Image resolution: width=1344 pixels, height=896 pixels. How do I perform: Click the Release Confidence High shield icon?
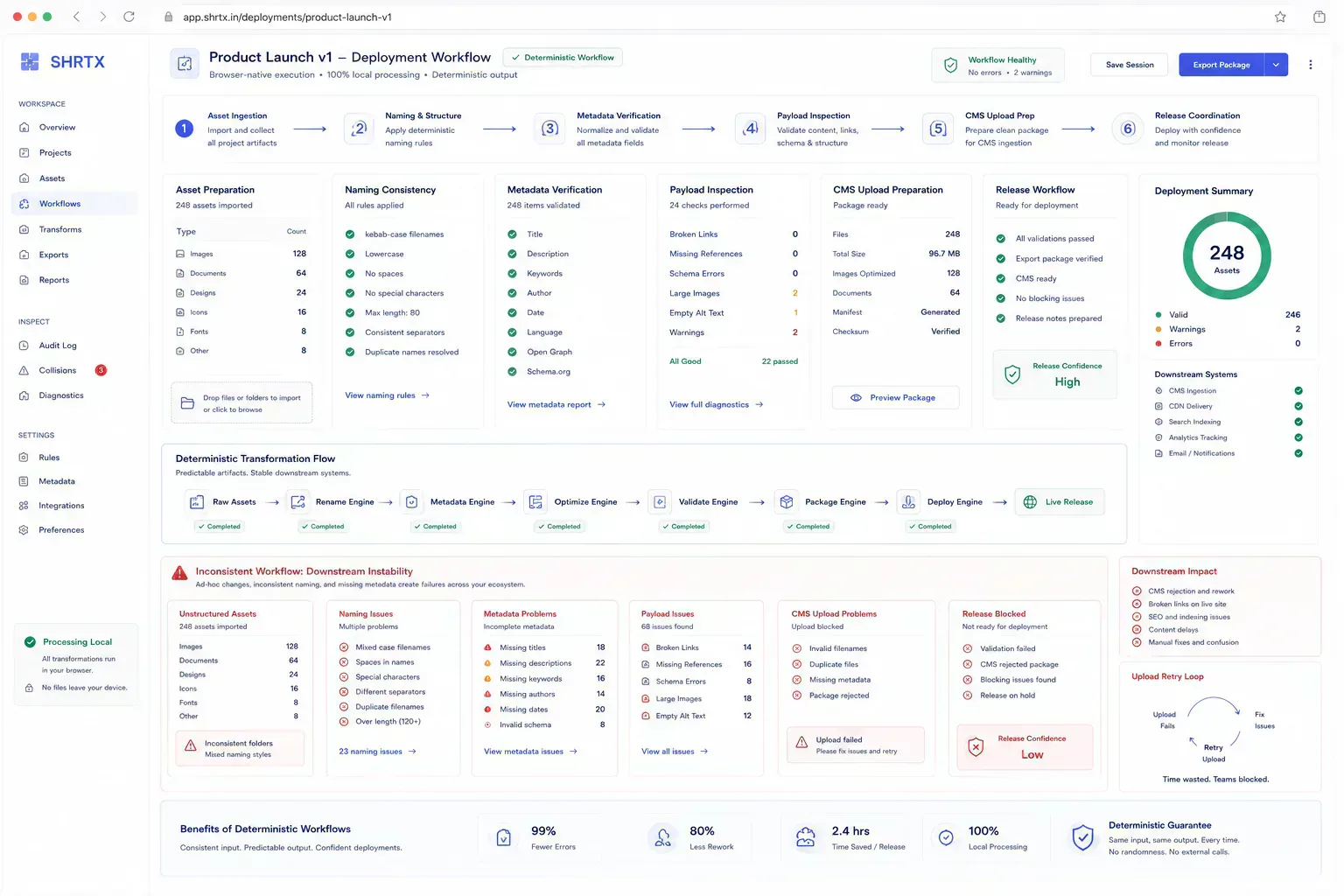point(1012,374)
